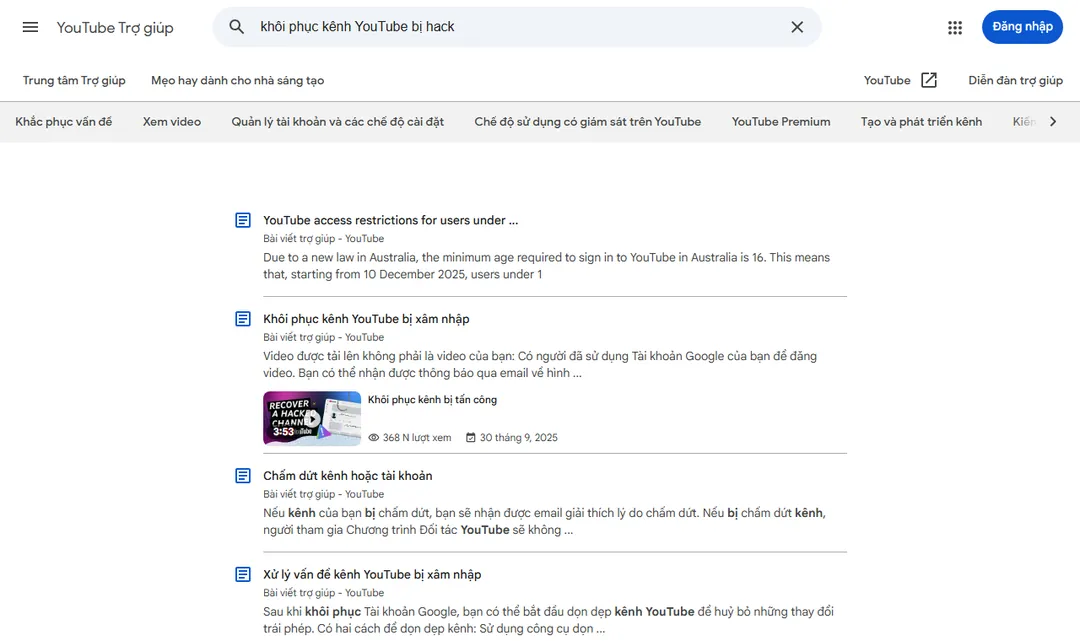Open Chấm dứt kênh hoặc tài khoản article

[348, 476]
